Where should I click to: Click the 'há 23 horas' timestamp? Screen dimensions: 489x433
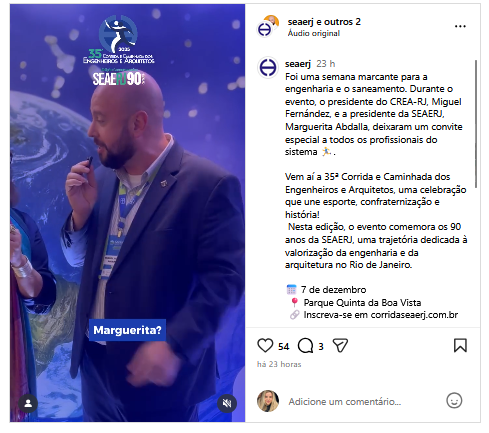(x=279, y=364)
